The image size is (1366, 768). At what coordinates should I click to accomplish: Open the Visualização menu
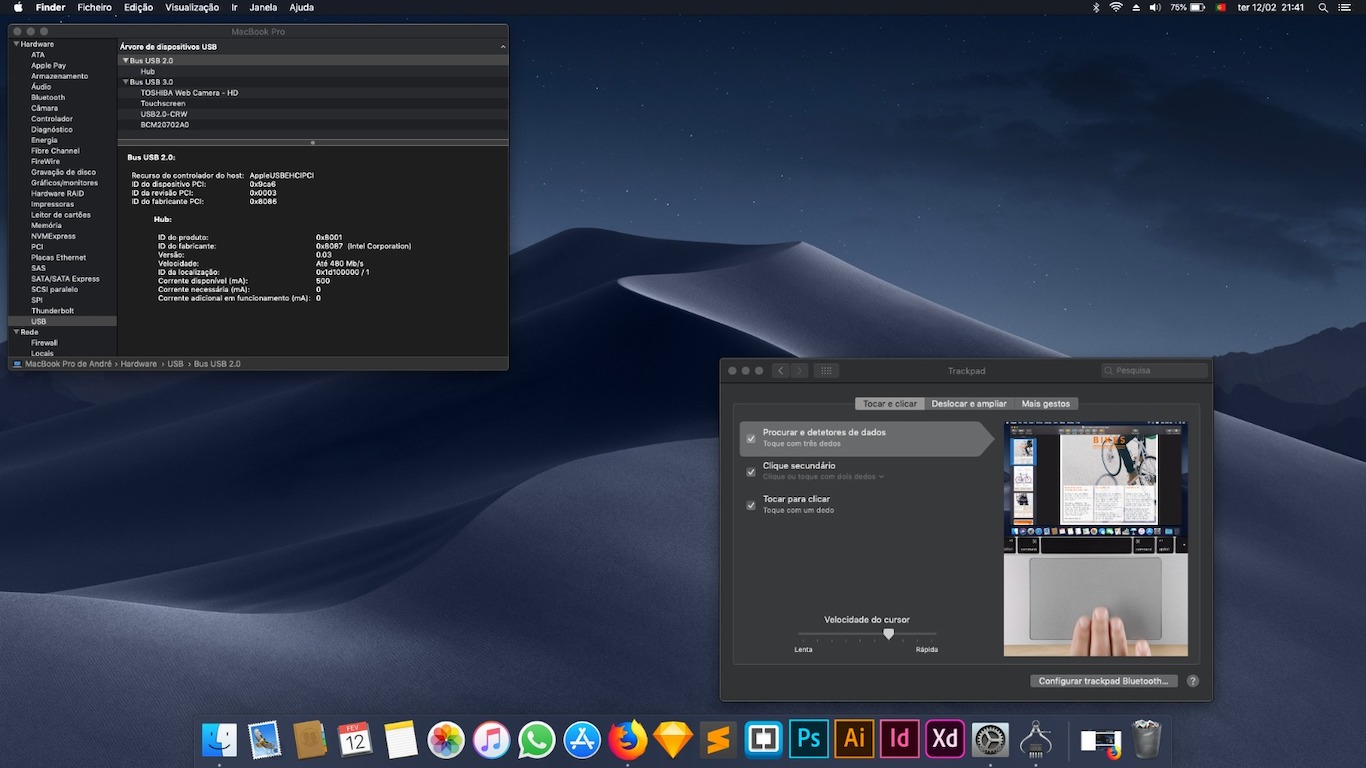coord(191,7)
